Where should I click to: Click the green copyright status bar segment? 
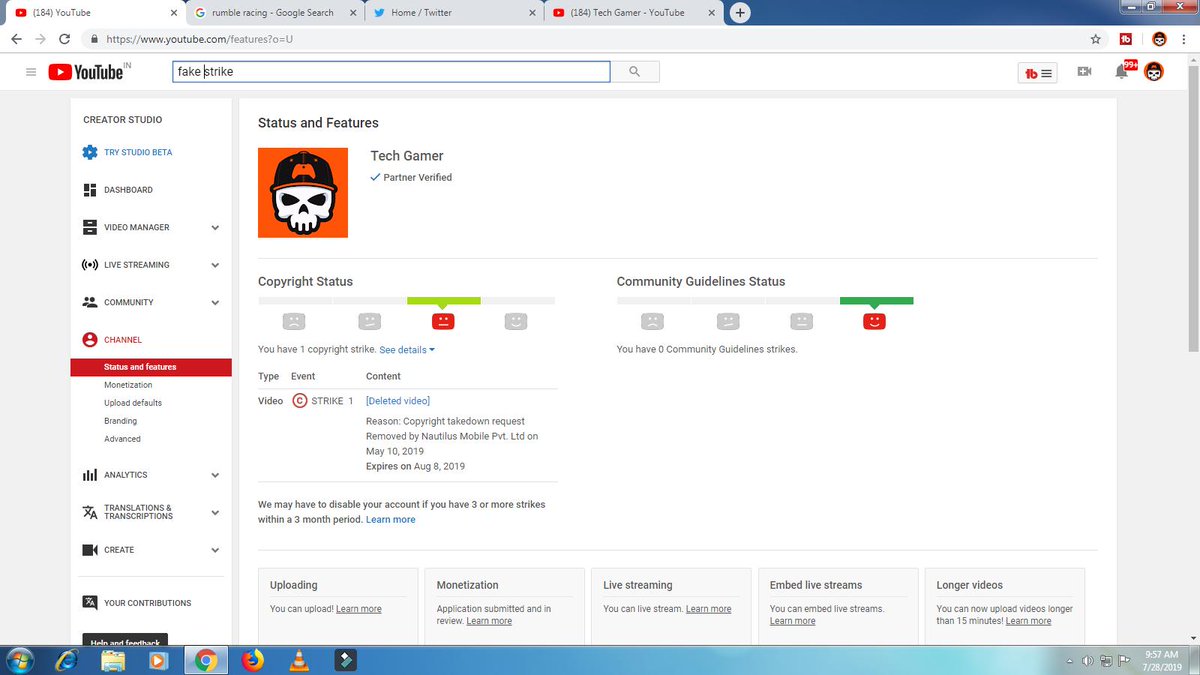click(444, 300)
